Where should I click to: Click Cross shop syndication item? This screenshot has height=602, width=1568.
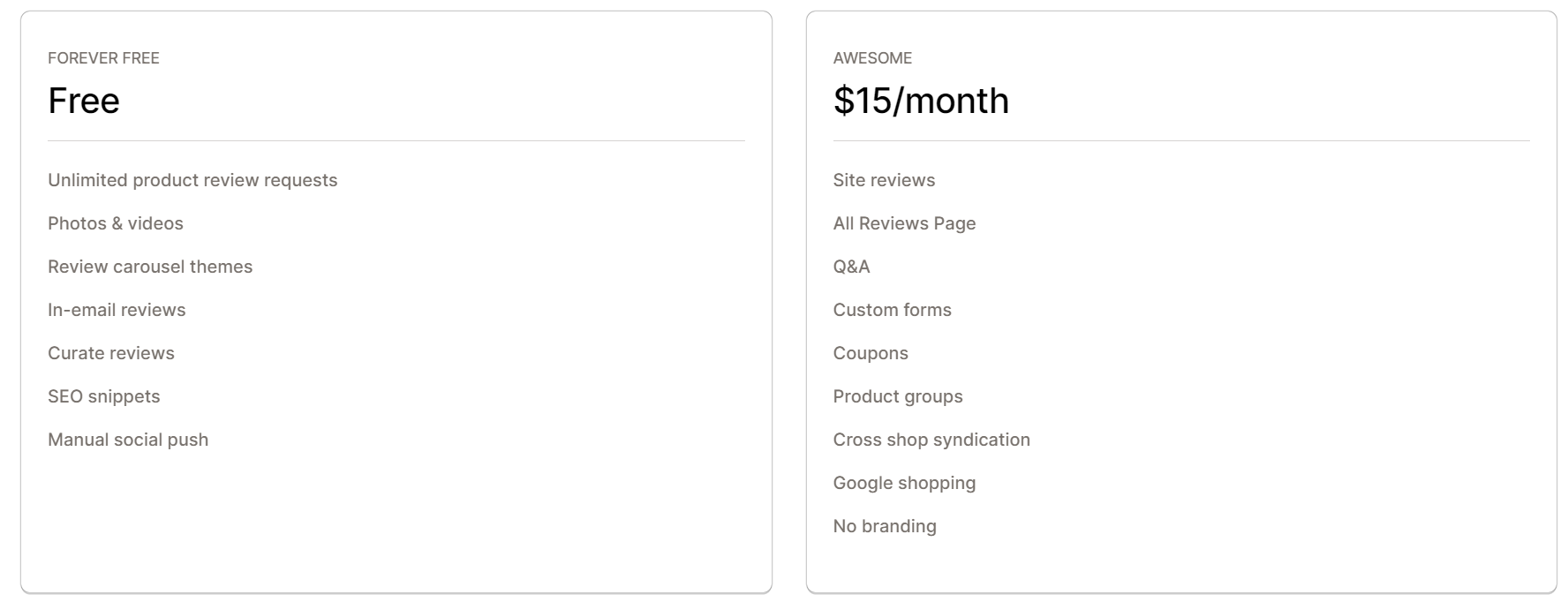tap(931, 440)
